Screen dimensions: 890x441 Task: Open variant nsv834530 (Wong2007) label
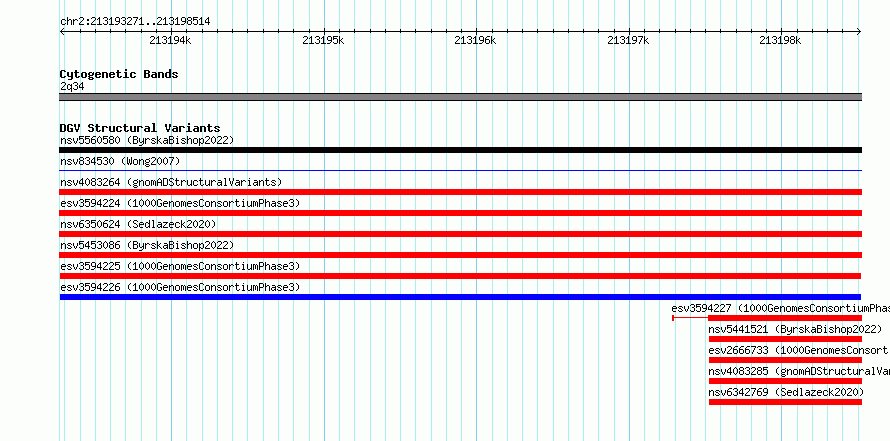[120, 161]
